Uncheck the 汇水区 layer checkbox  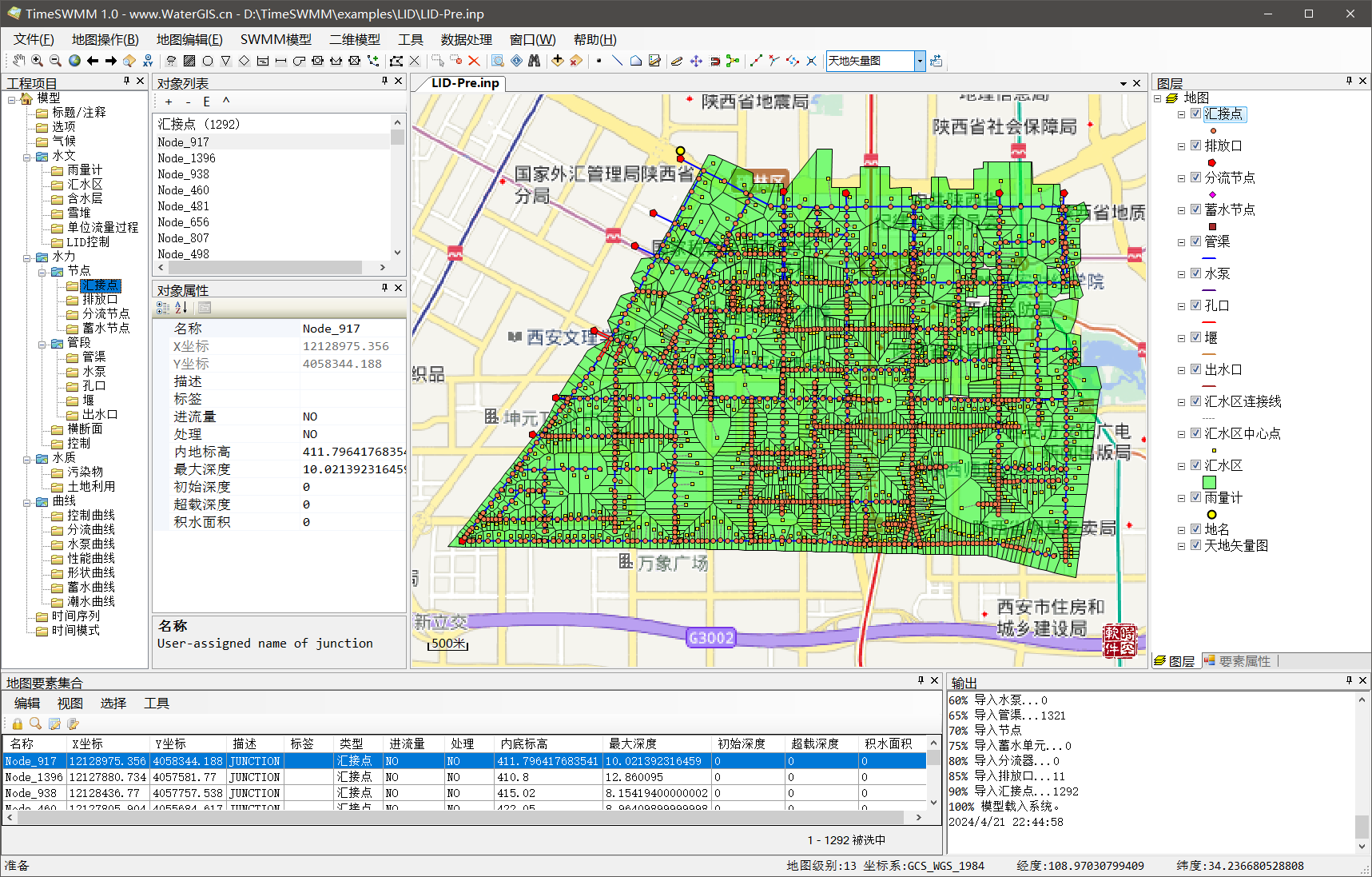pos(1195,465)
